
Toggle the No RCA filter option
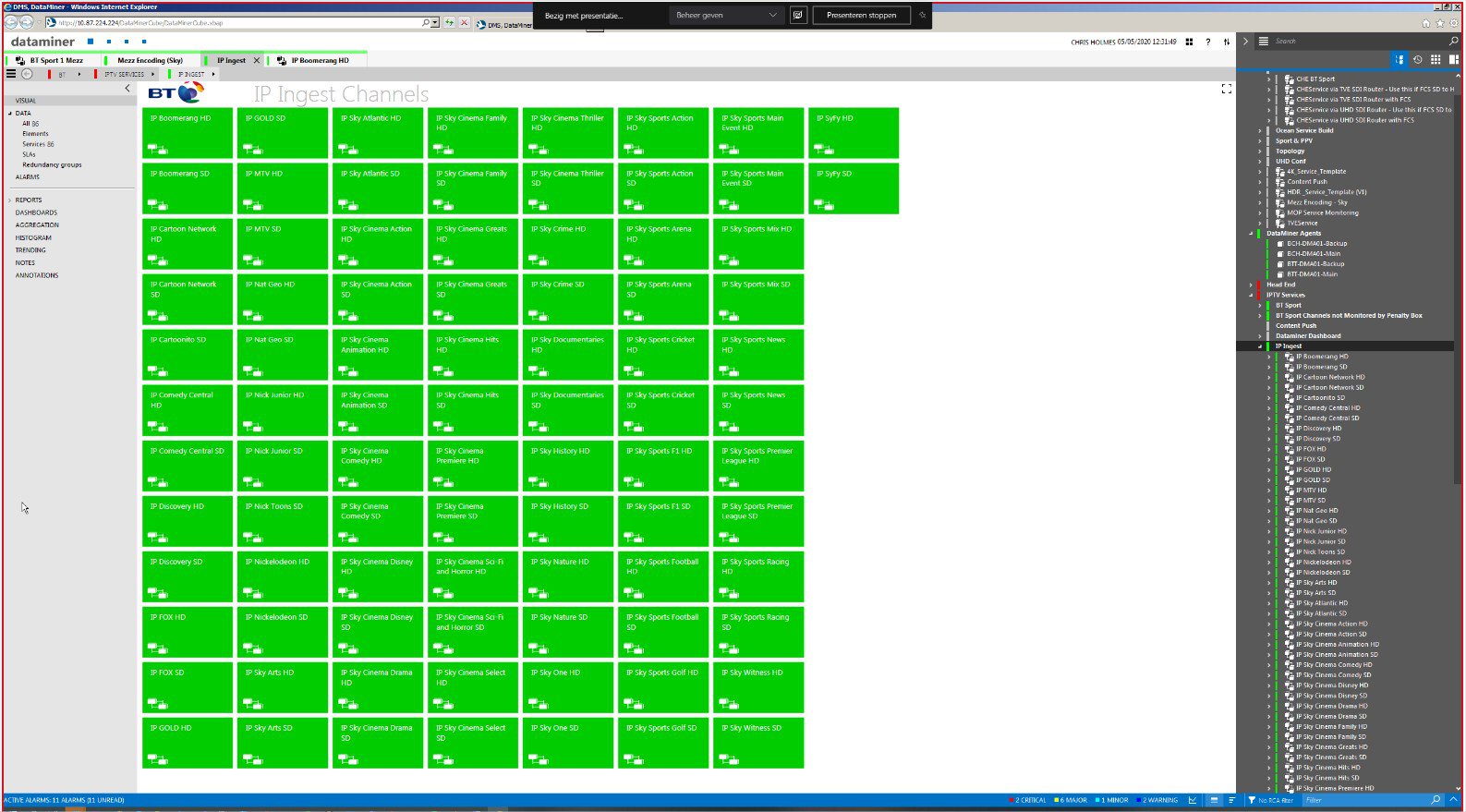click(x=1270, y=800)
